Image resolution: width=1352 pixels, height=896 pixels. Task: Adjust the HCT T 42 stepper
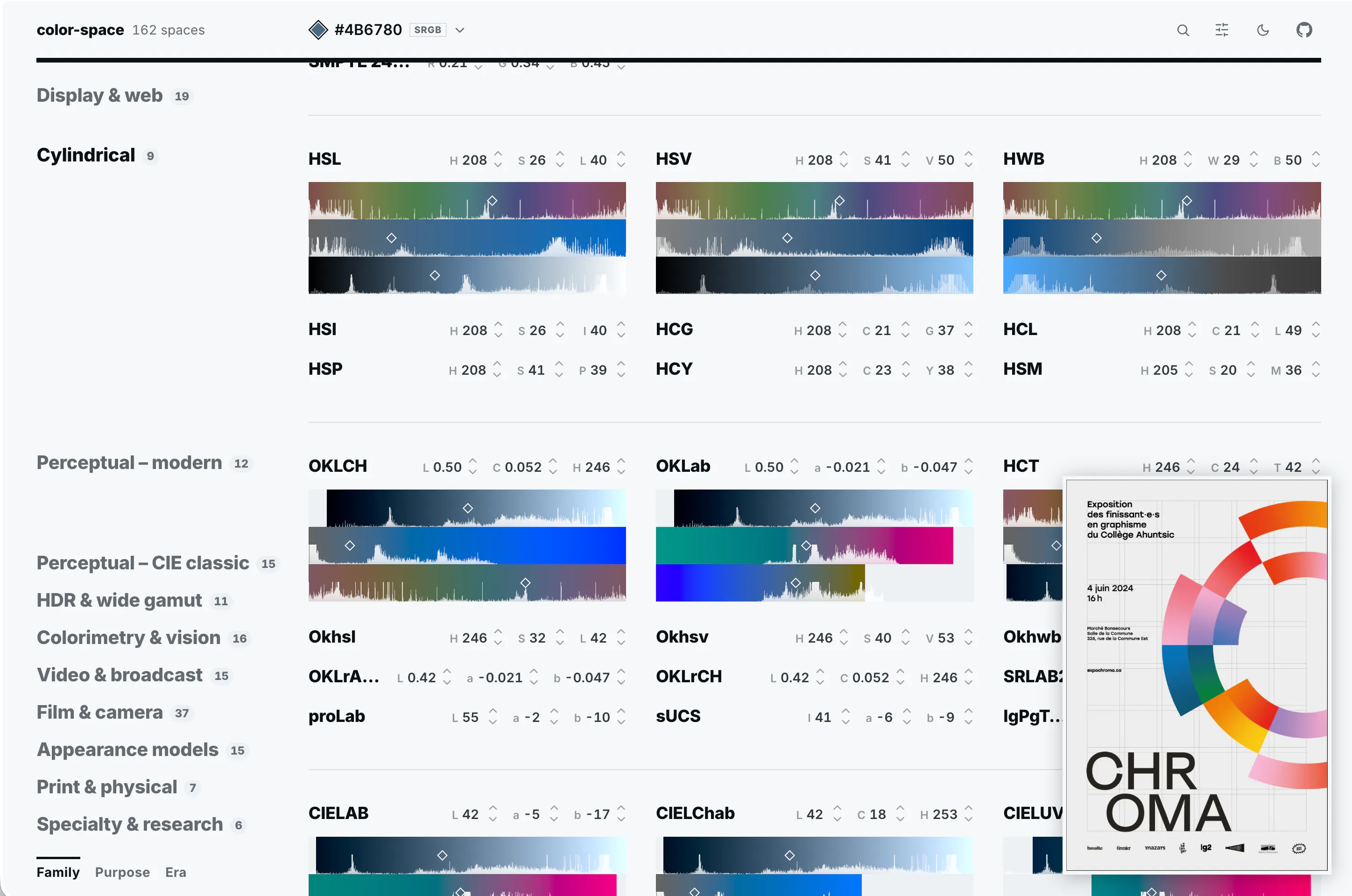click(1316, 468)
